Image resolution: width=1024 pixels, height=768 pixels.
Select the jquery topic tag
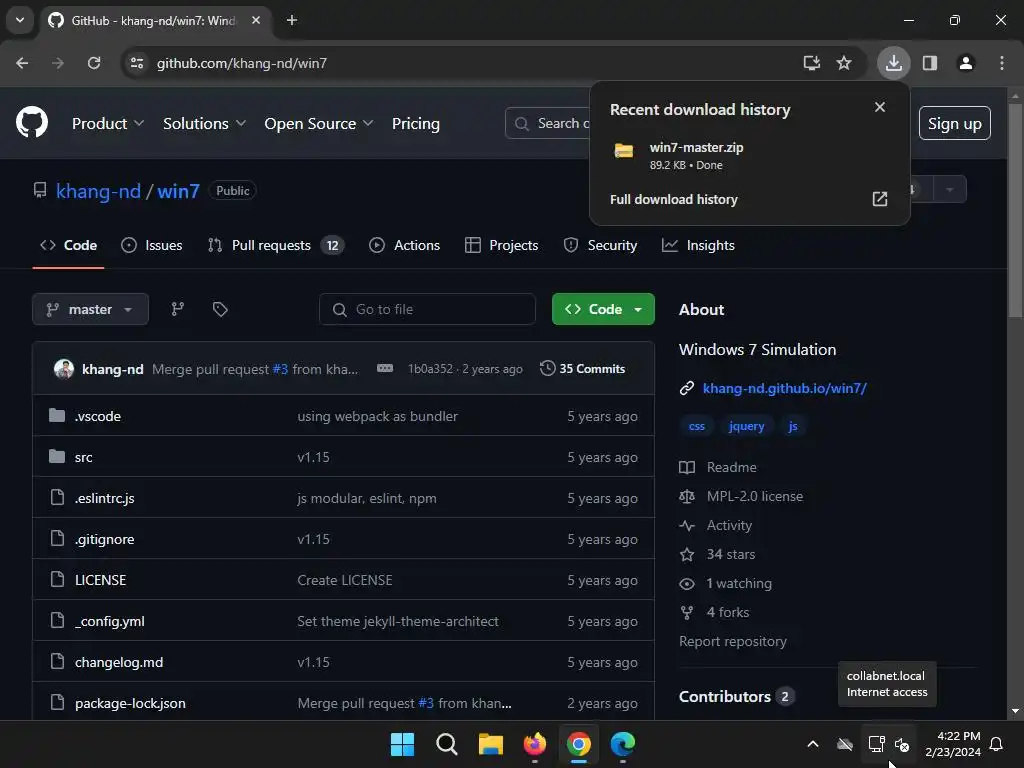[746, 426]
